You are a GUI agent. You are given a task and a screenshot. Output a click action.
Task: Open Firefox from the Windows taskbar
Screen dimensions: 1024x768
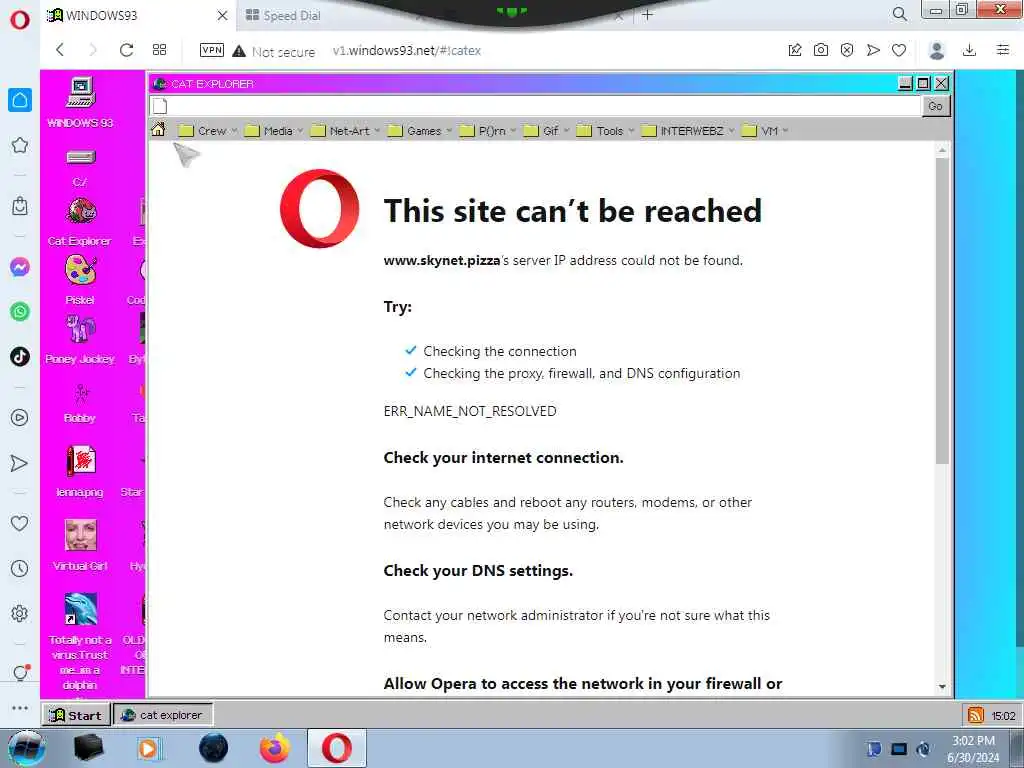coord(274,748)
